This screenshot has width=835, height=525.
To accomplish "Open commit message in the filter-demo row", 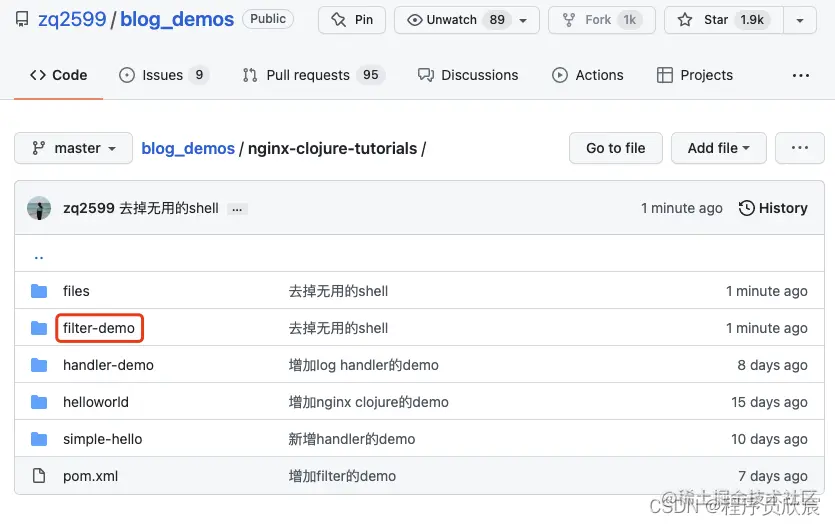I will (338, 328).
